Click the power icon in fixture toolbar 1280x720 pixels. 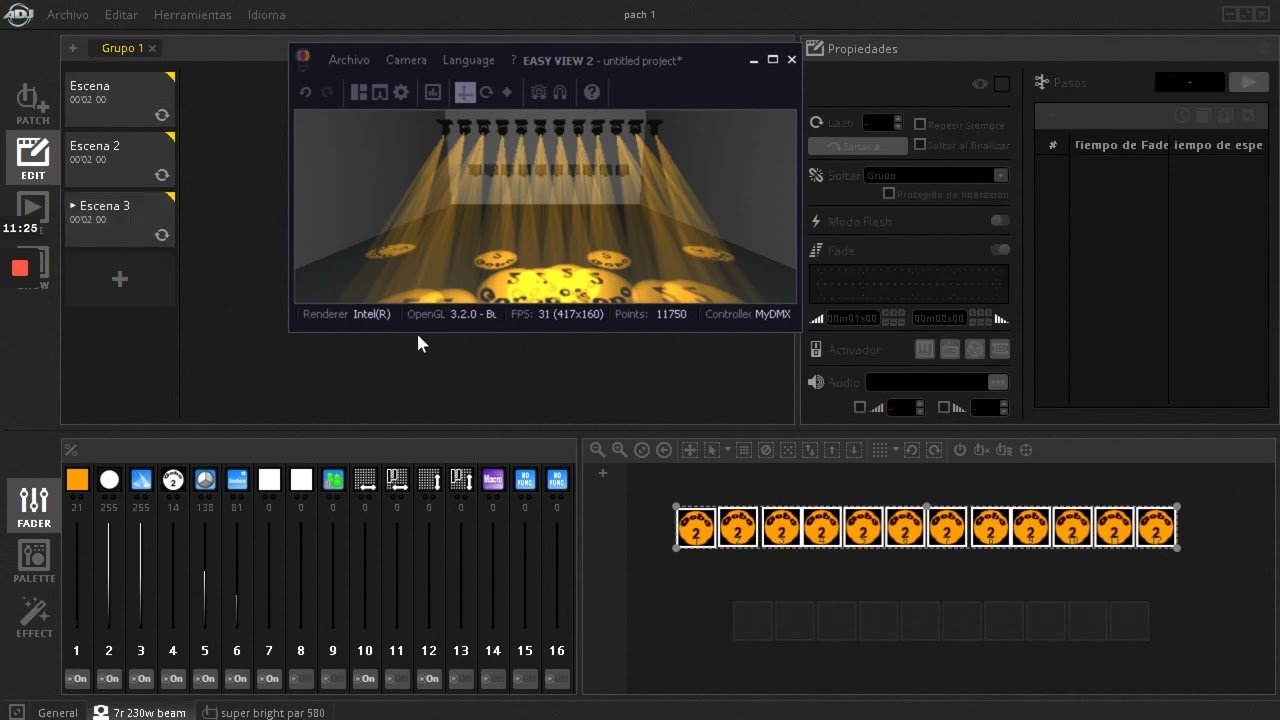[960, 450]
